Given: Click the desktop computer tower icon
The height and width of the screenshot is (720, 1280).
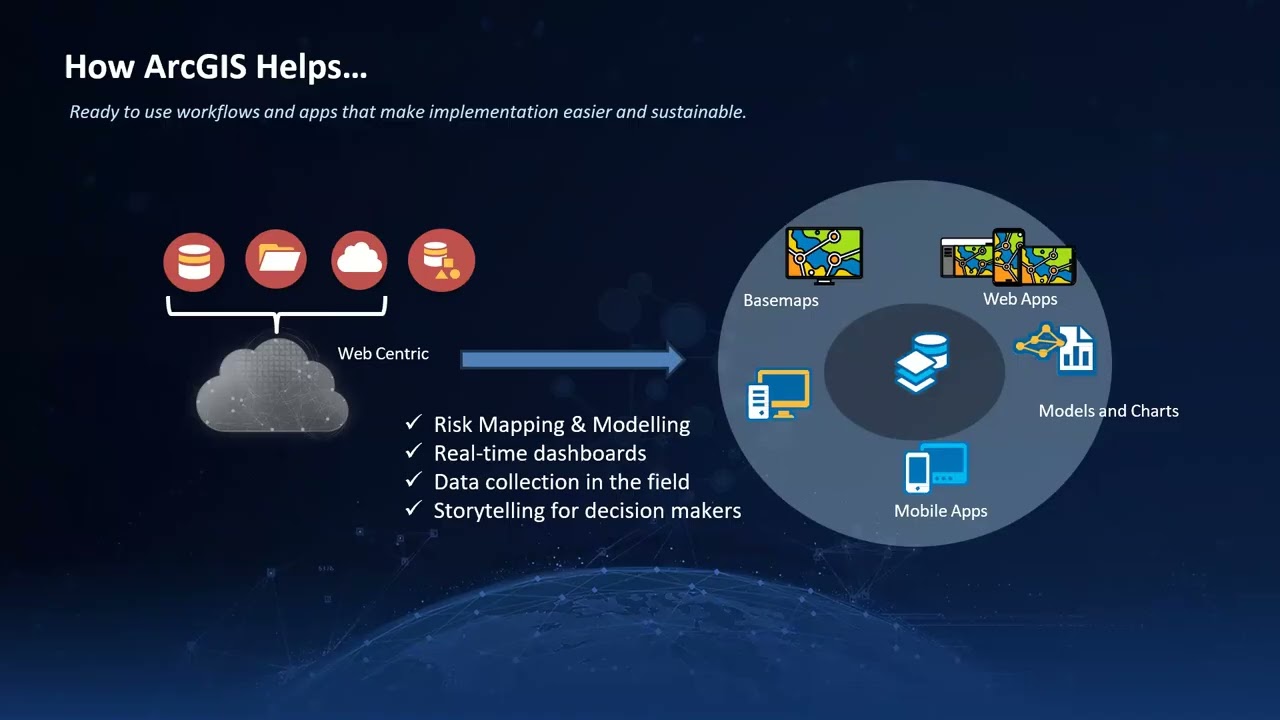Looking at the screenshot, I should (778, 394).
